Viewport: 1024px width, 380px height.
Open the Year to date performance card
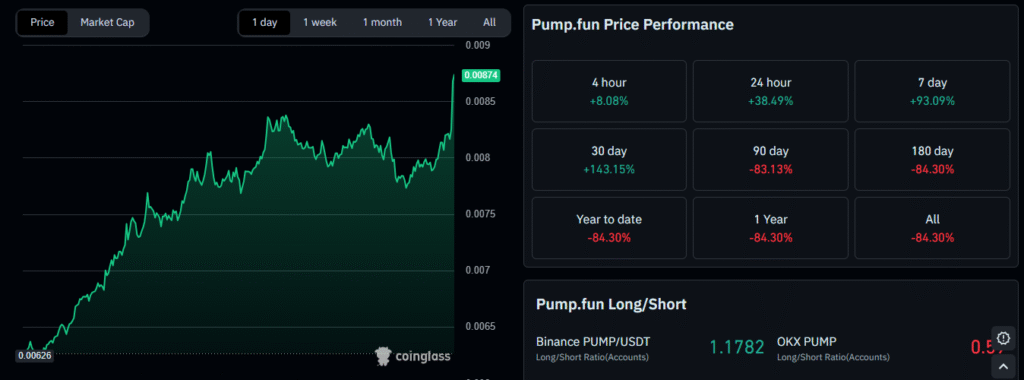609,229
